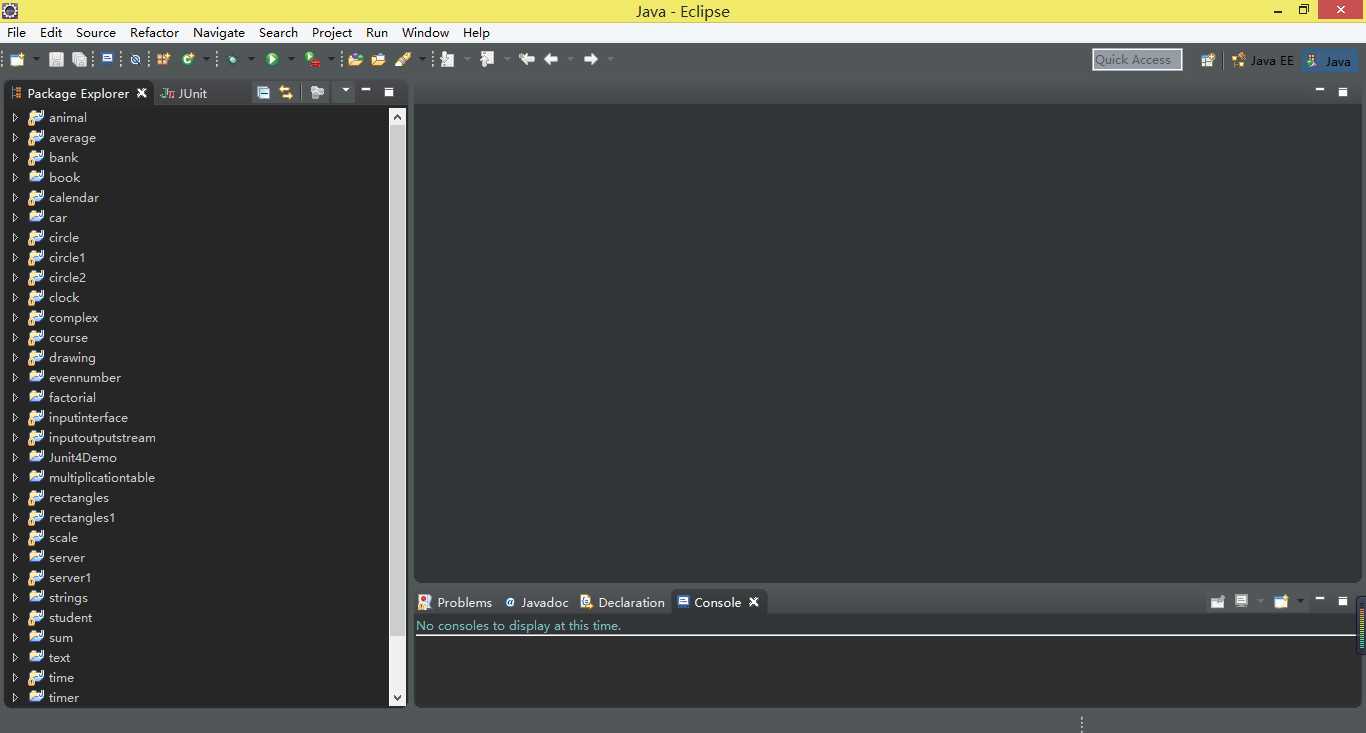Expand the timer project
1366x733 pixels.
15,697
